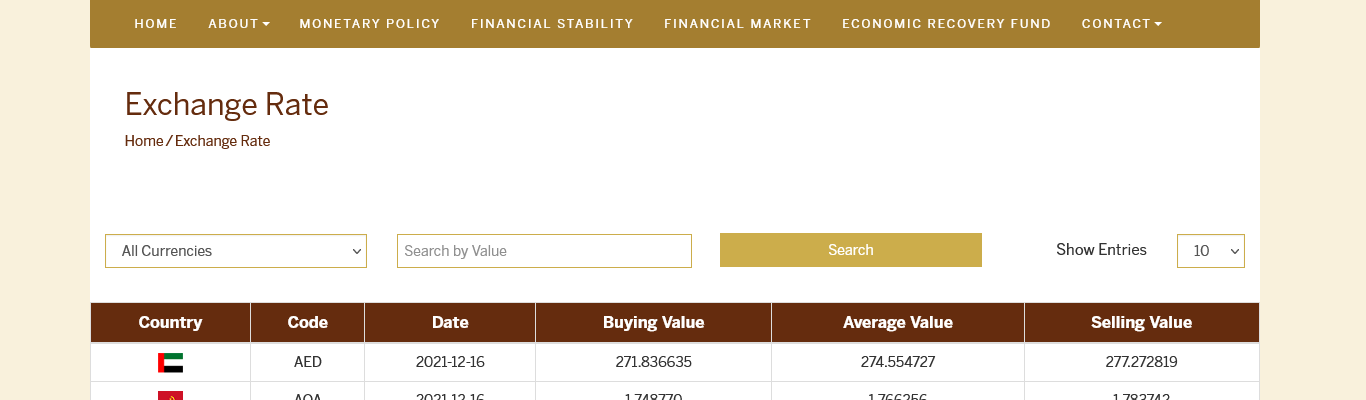Open the All Currencies dropdown
The image size is (1366, 400).
pyautogui.click(x=236, y=251)
